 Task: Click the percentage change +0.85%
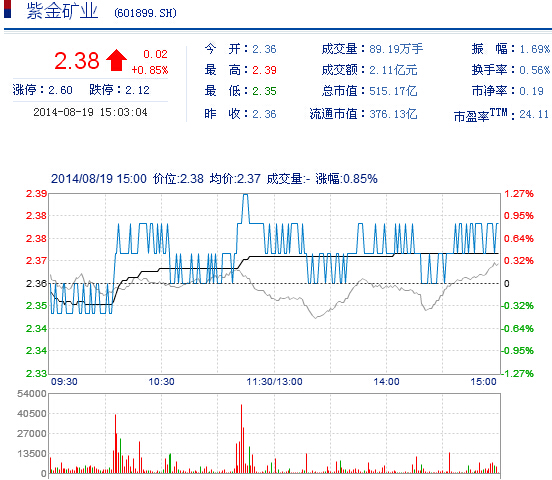coord(150,70)
